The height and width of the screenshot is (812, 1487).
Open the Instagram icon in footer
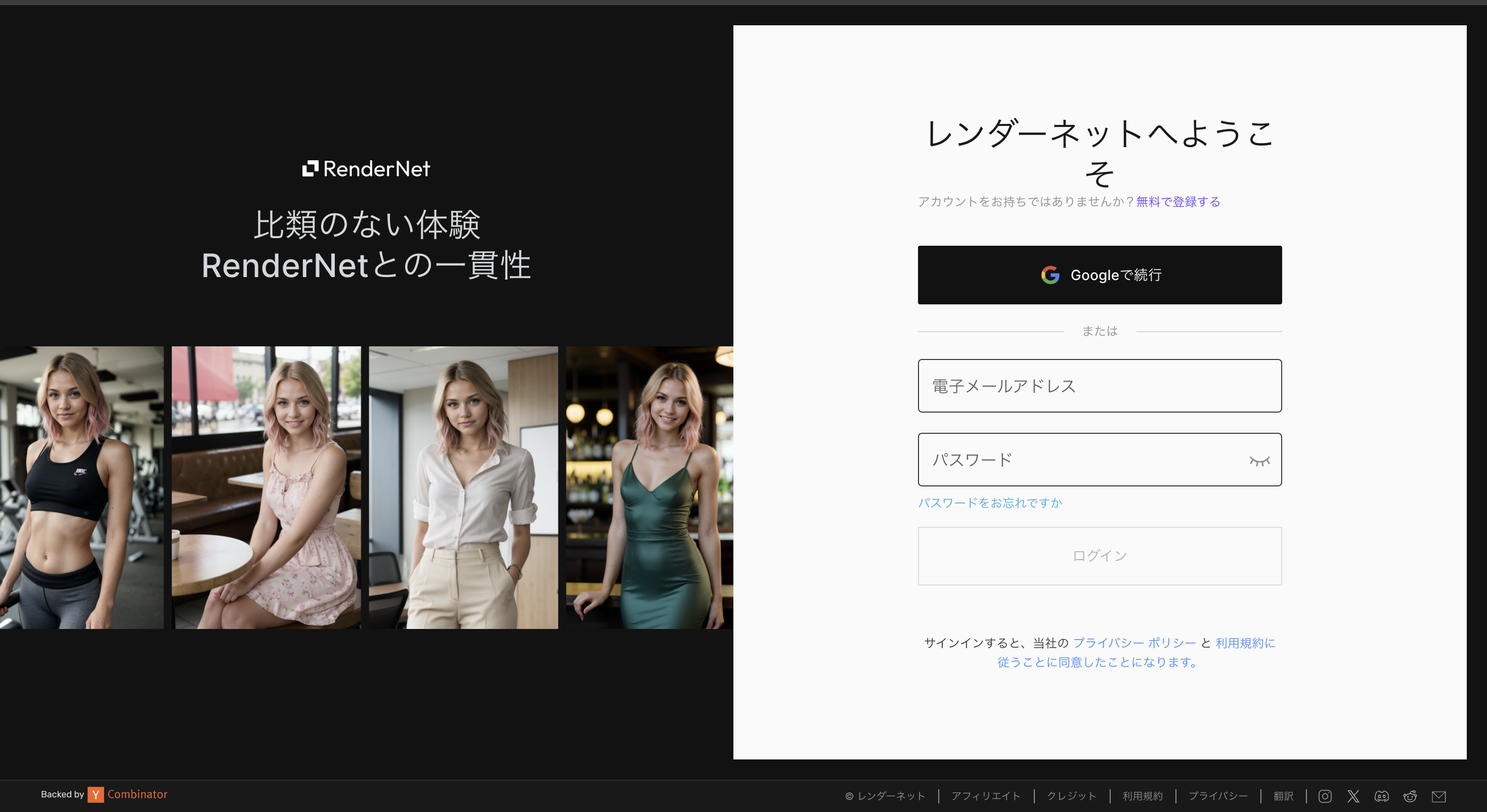pos(1325,796)
